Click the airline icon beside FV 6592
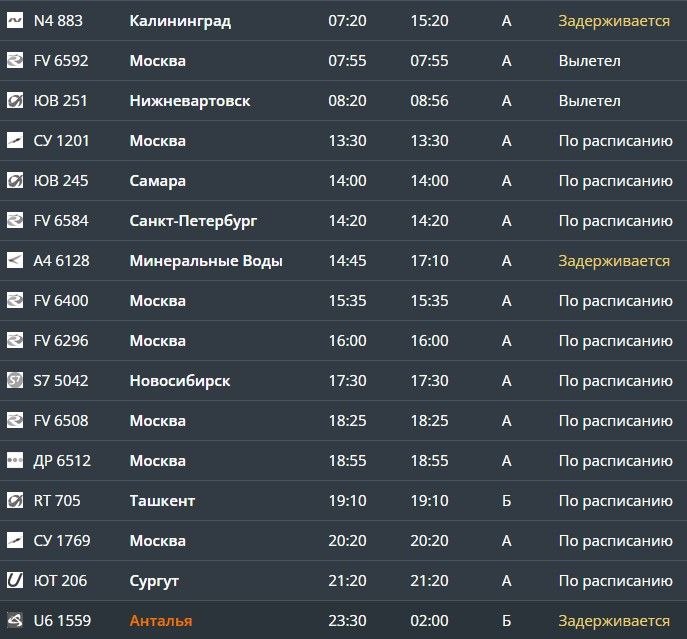The width and height of the screenshot is (687, 639). click(14, 60)
